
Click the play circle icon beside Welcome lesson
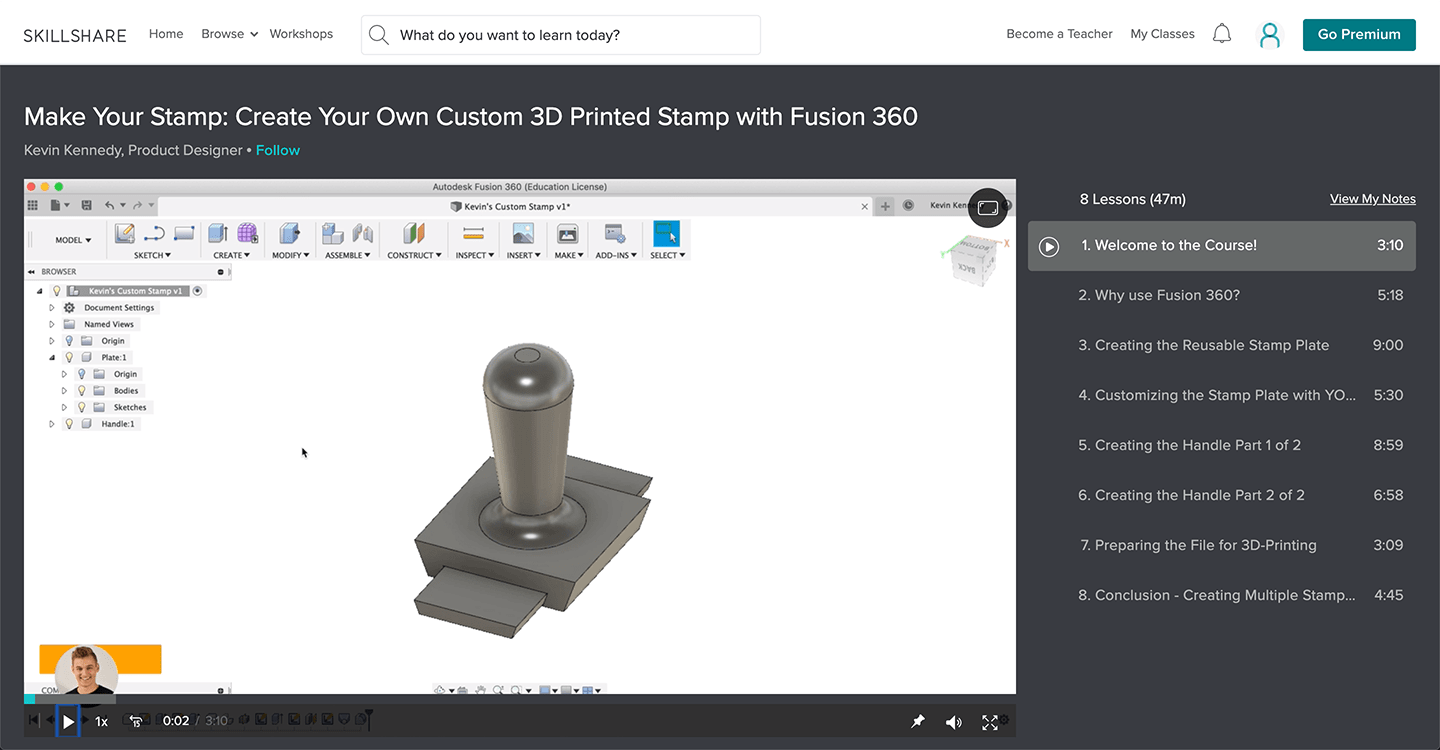(x=1049, y=246)
